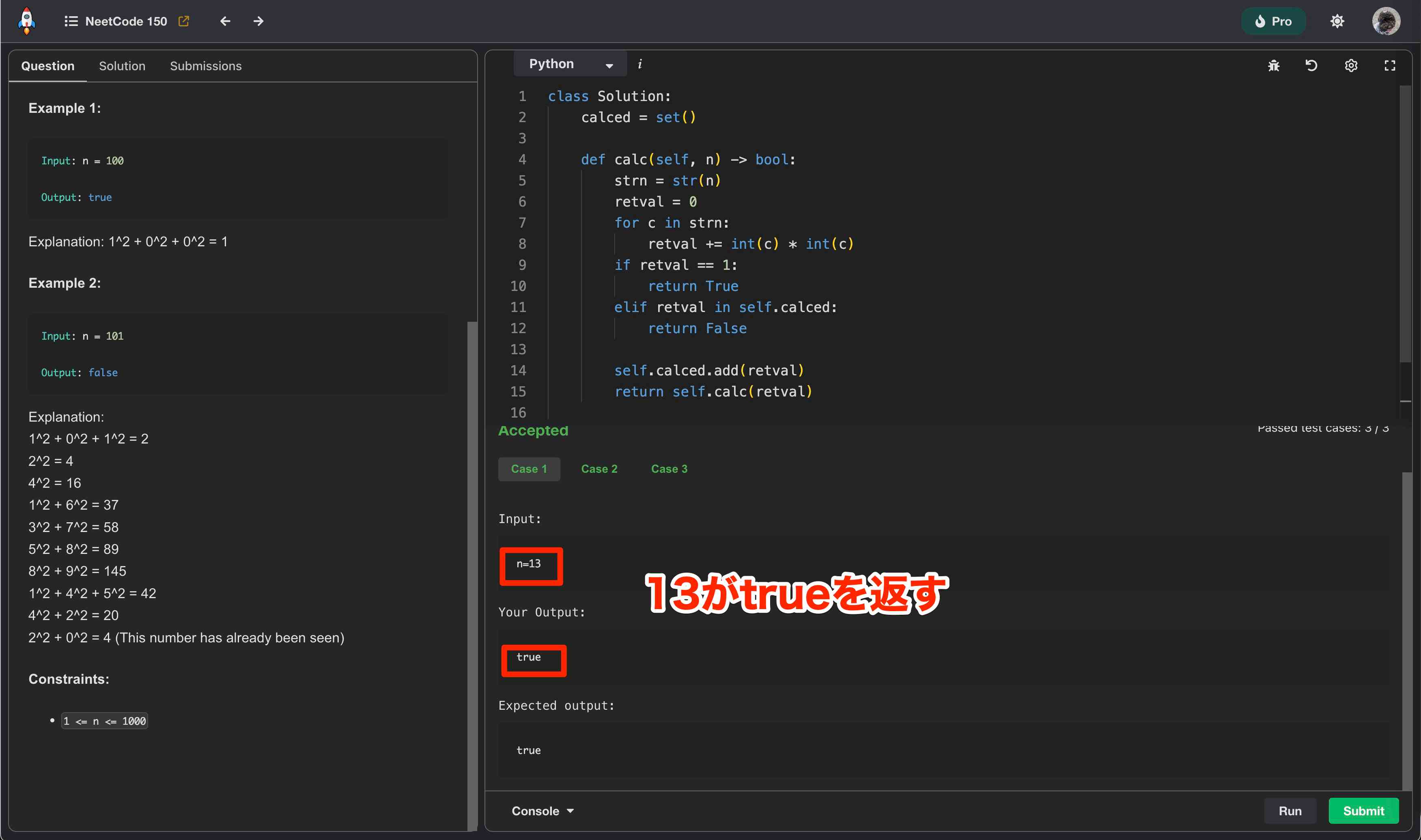Go to previous problem with left arrow

pyautogui.click(x=225, y=22)
